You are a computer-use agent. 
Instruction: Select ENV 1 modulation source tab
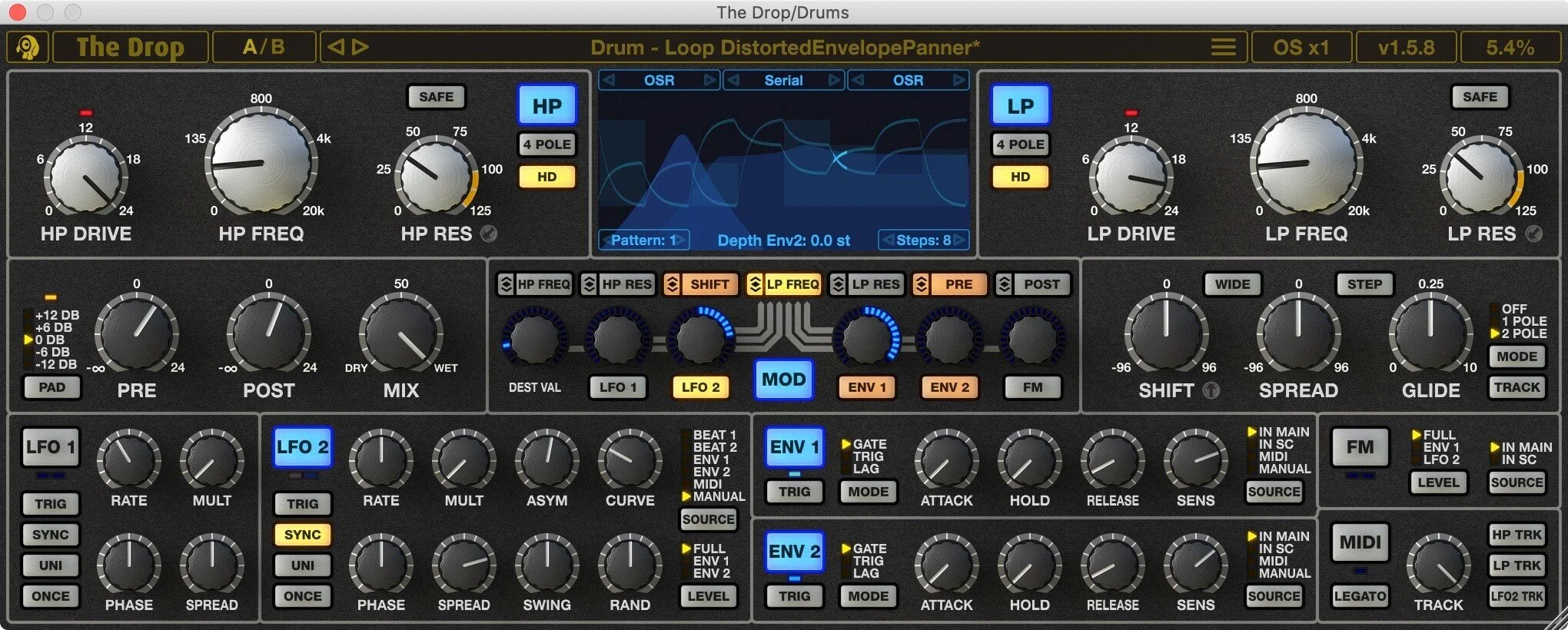867,387
